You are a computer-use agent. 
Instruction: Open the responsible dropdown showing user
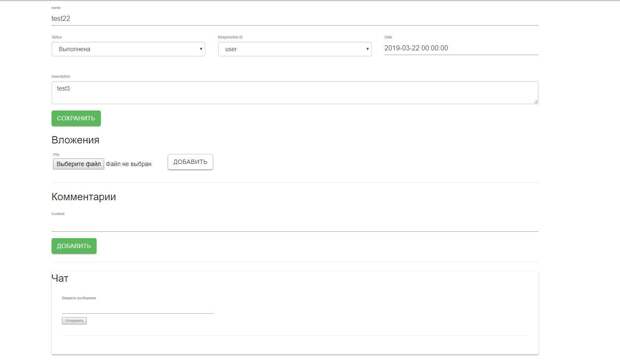click(295, 49)
